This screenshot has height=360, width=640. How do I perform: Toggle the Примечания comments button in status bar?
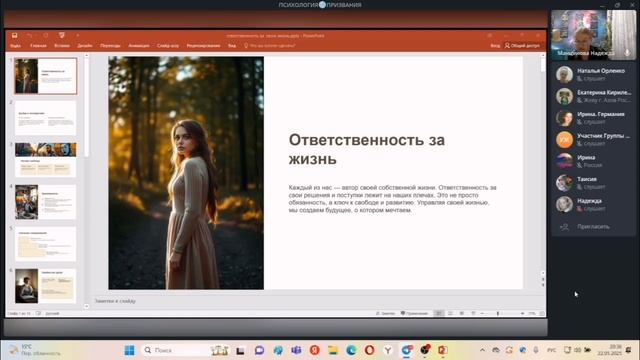(414, 313)
